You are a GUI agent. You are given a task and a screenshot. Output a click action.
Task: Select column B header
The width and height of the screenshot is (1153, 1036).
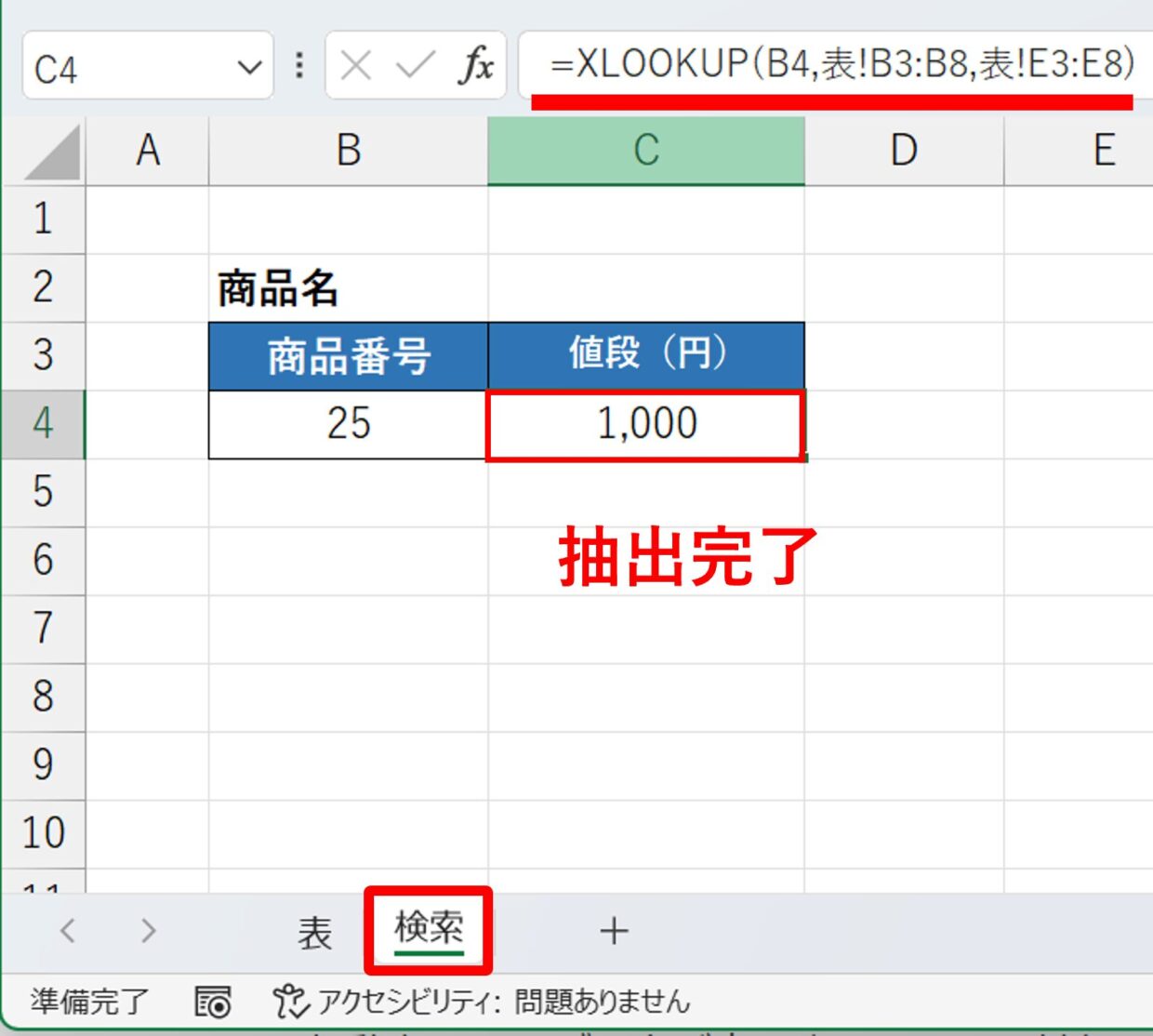coord(349,151)
